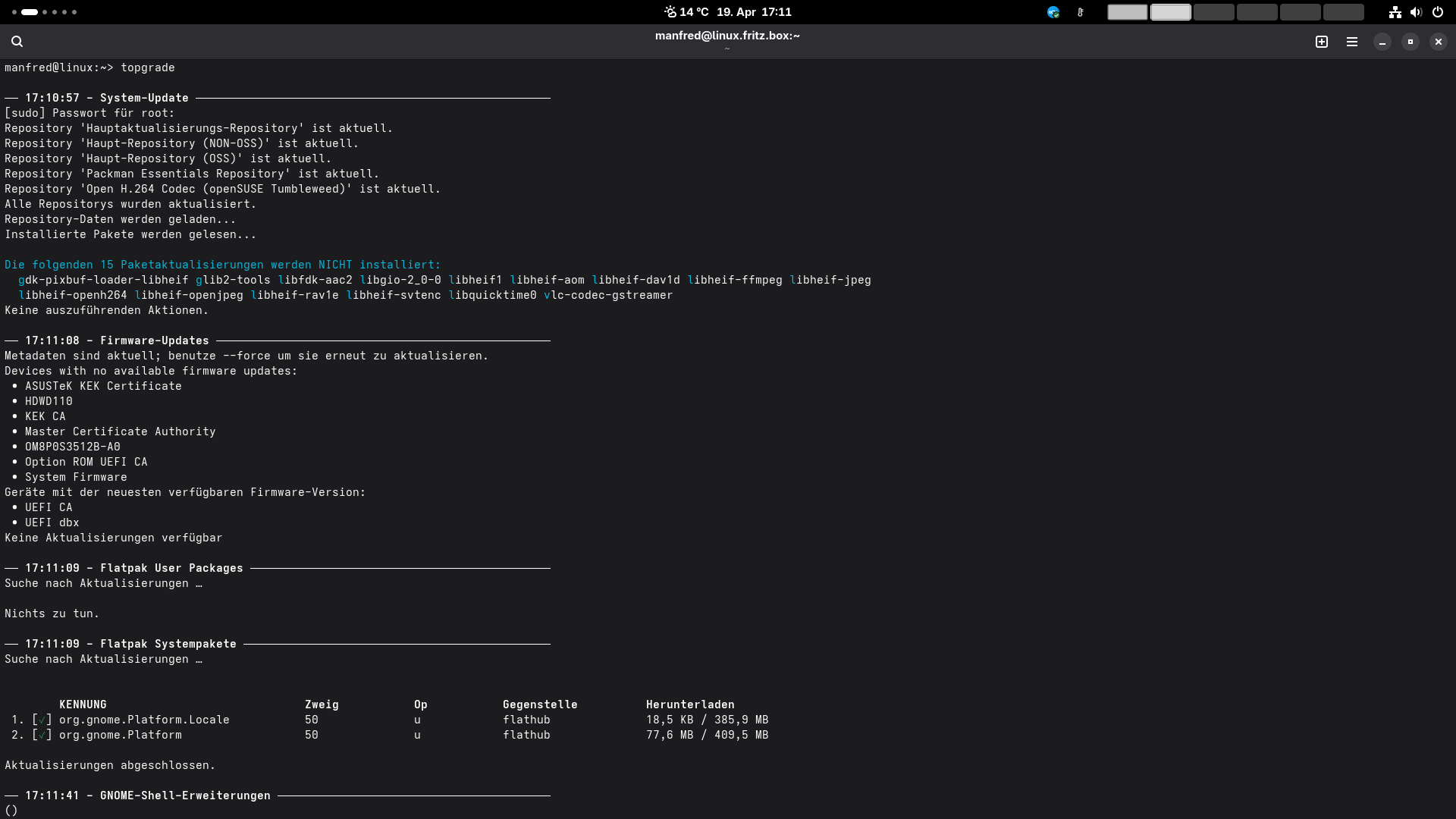Maximize the terminal window
The width and height of the screenshot is (1456, 819).
coord(1410,42)
